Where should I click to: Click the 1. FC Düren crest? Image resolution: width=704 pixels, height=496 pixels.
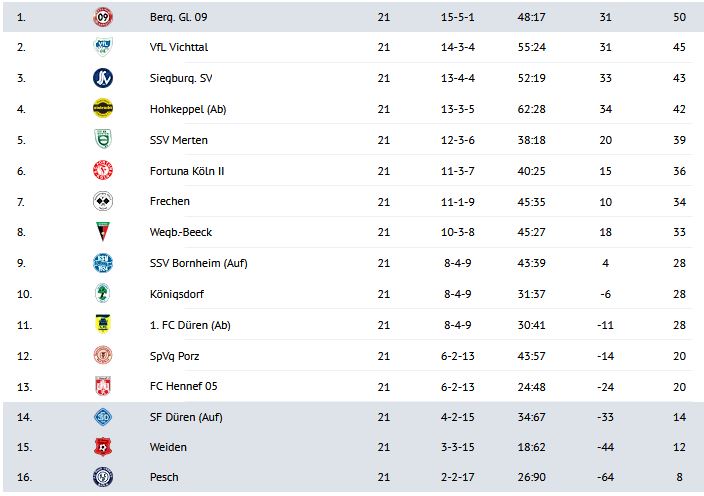[x=102, y=324]
